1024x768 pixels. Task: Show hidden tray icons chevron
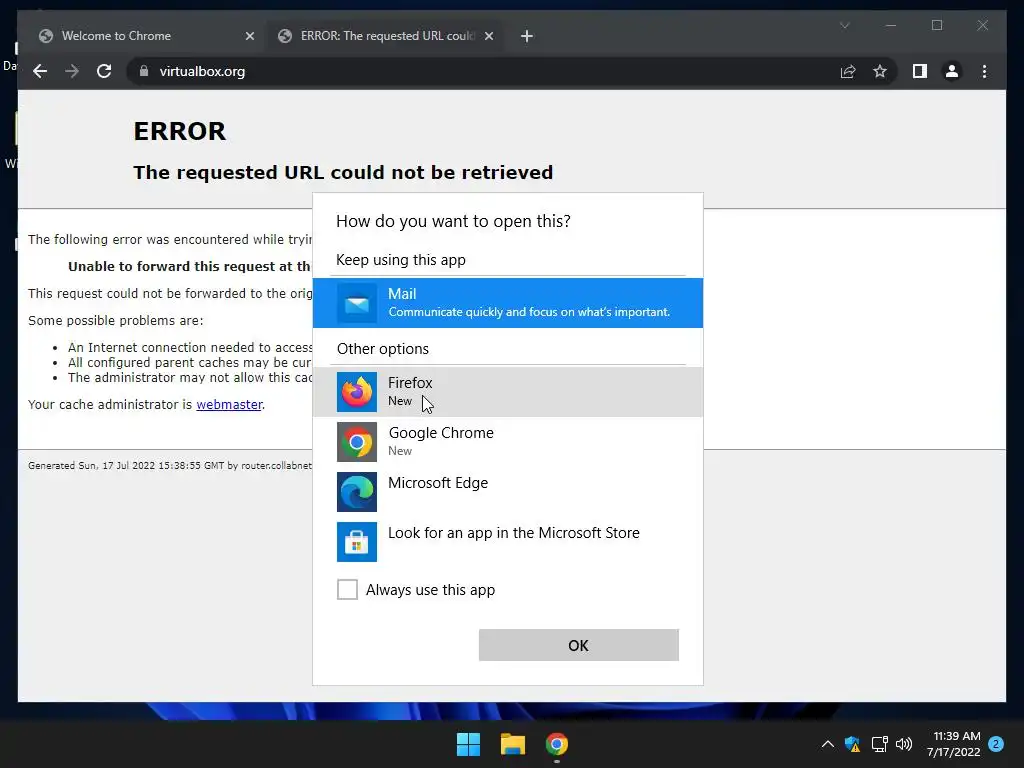(827, 744)
